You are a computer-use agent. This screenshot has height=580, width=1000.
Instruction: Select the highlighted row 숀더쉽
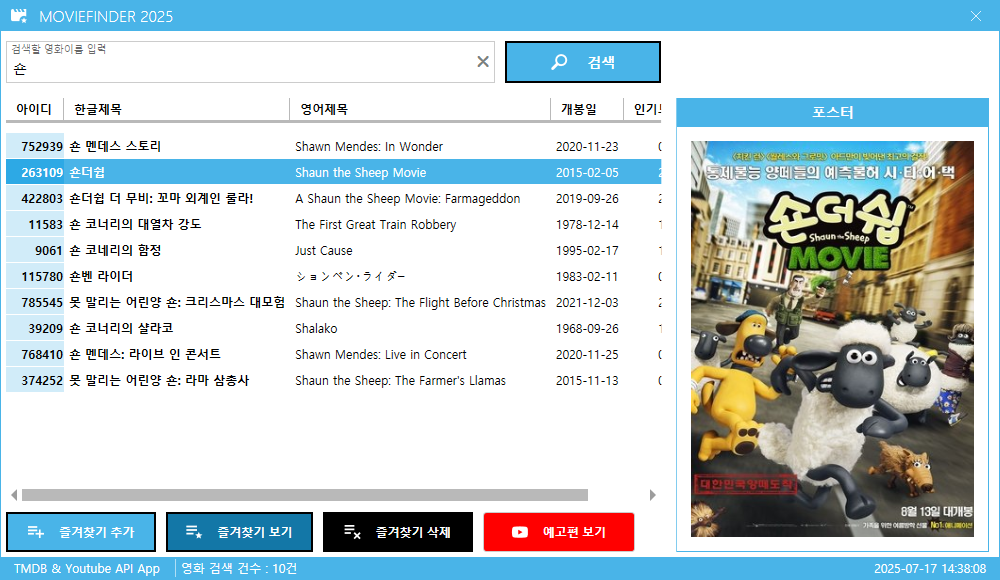(x=334, y=172)
